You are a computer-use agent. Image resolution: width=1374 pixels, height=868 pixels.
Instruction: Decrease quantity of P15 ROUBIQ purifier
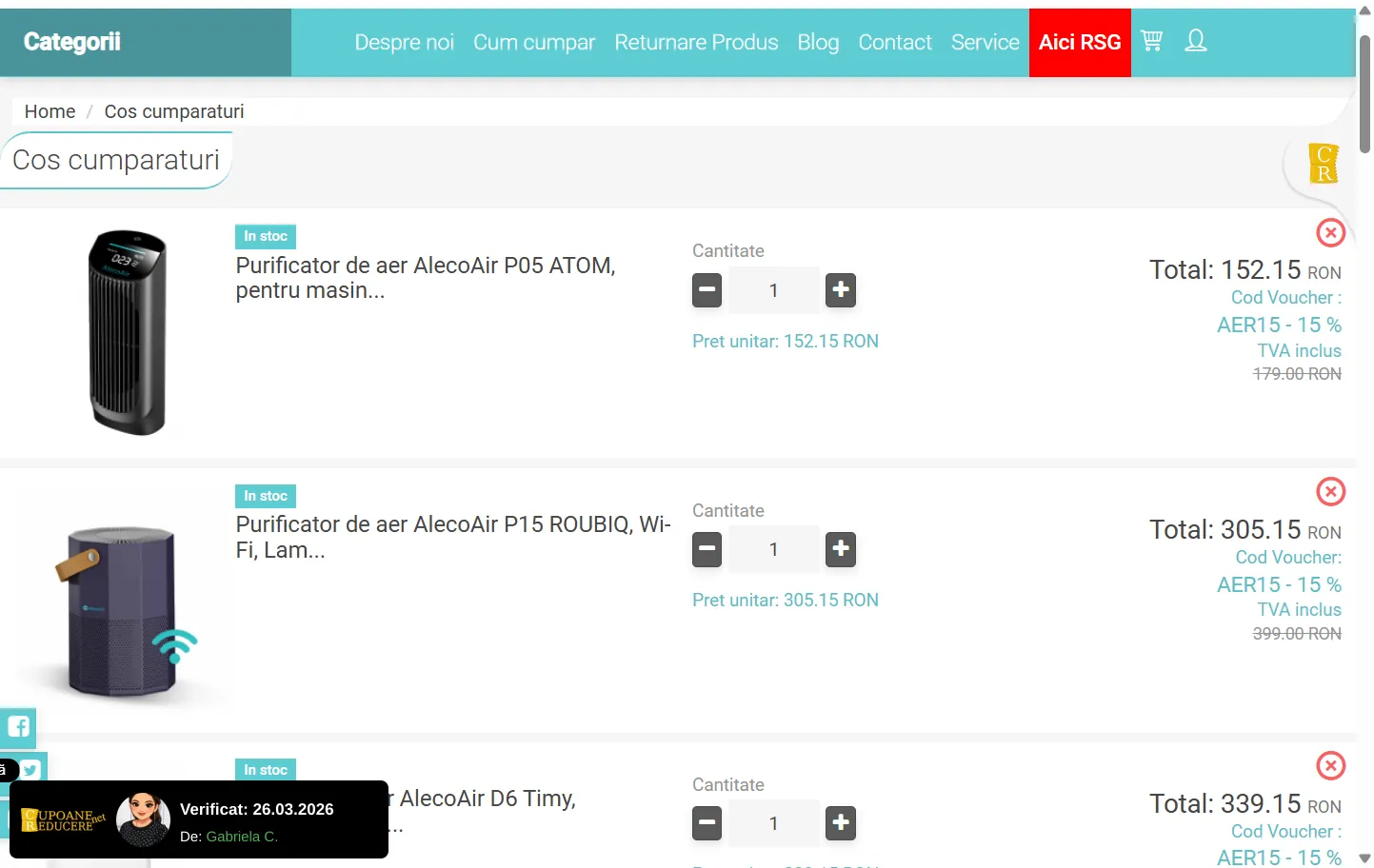[x=707, y=549]
